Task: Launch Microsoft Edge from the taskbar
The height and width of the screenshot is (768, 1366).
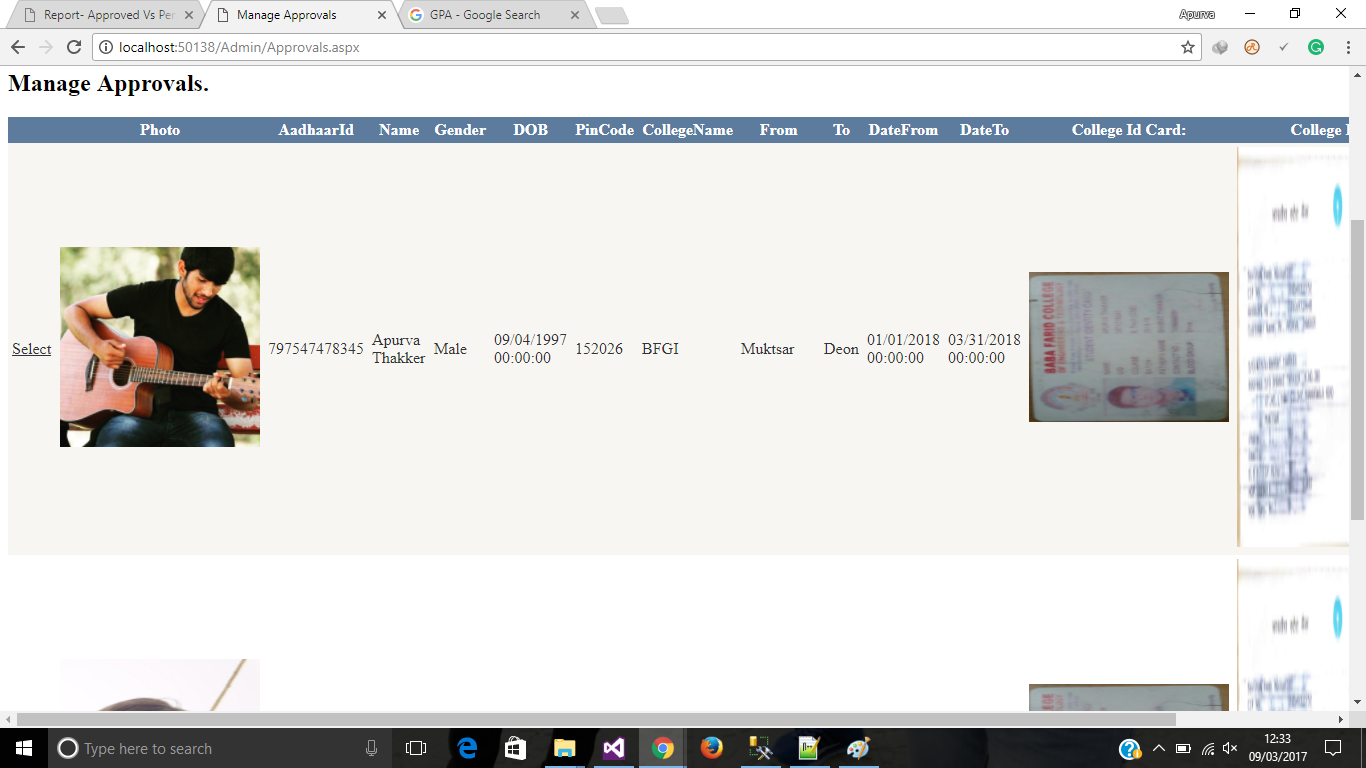Action: coord(467,748)
